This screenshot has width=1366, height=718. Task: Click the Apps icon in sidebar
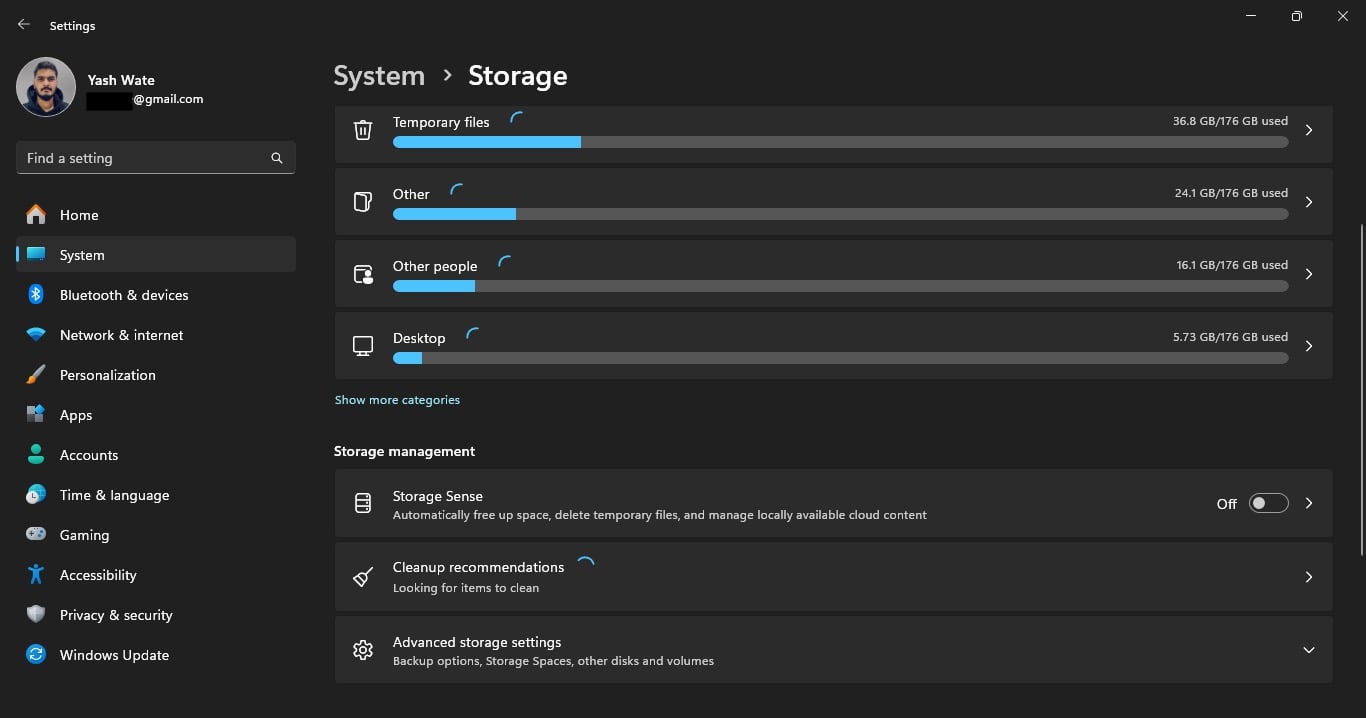tap(36, 414)
